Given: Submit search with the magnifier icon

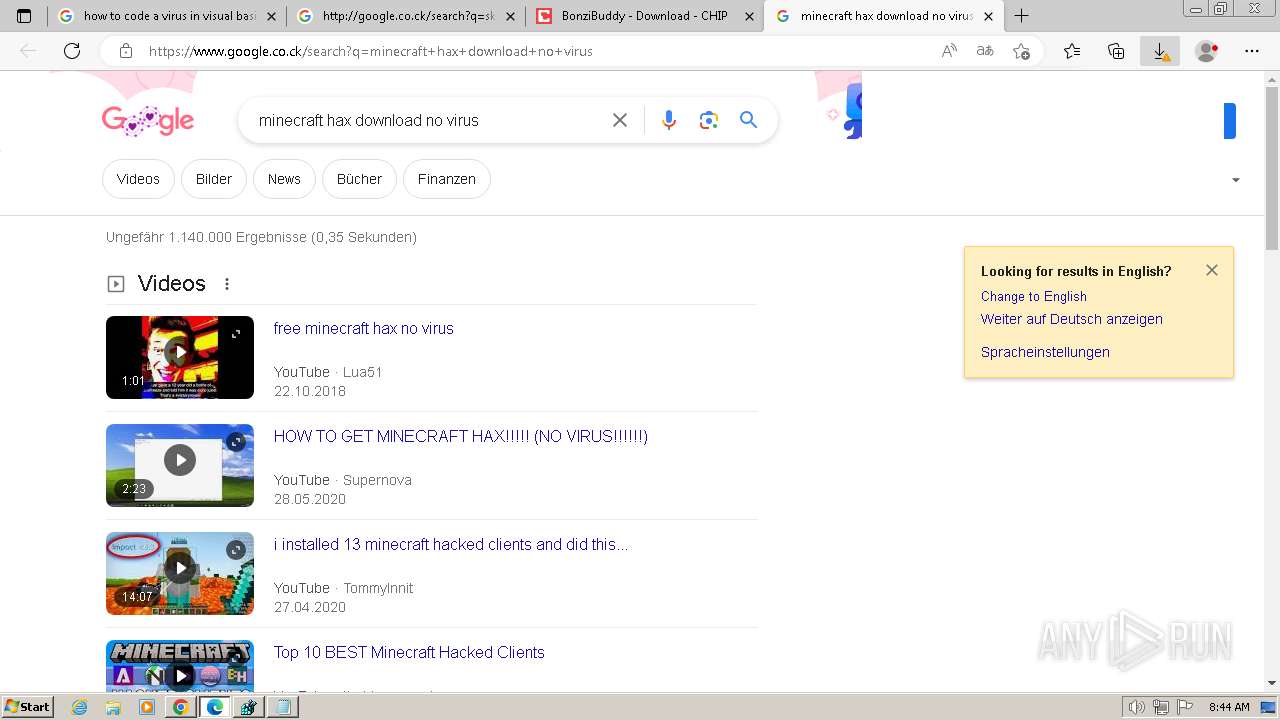Looking at the screenshot, I should pyautogui.click(x=749, y=120).
